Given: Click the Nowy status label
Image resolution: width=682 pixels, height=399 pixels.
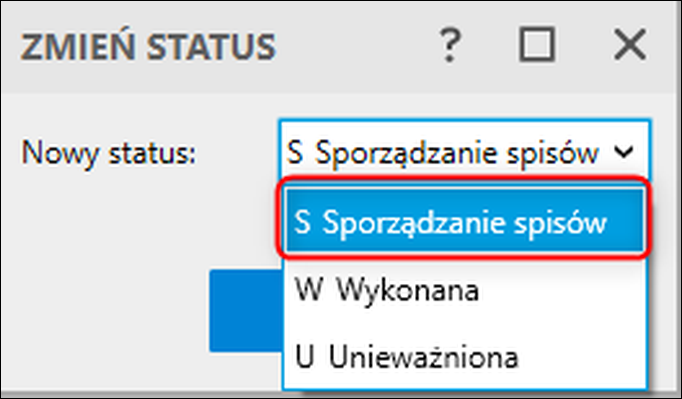Looking at the screenshot, I should (109, 153).
